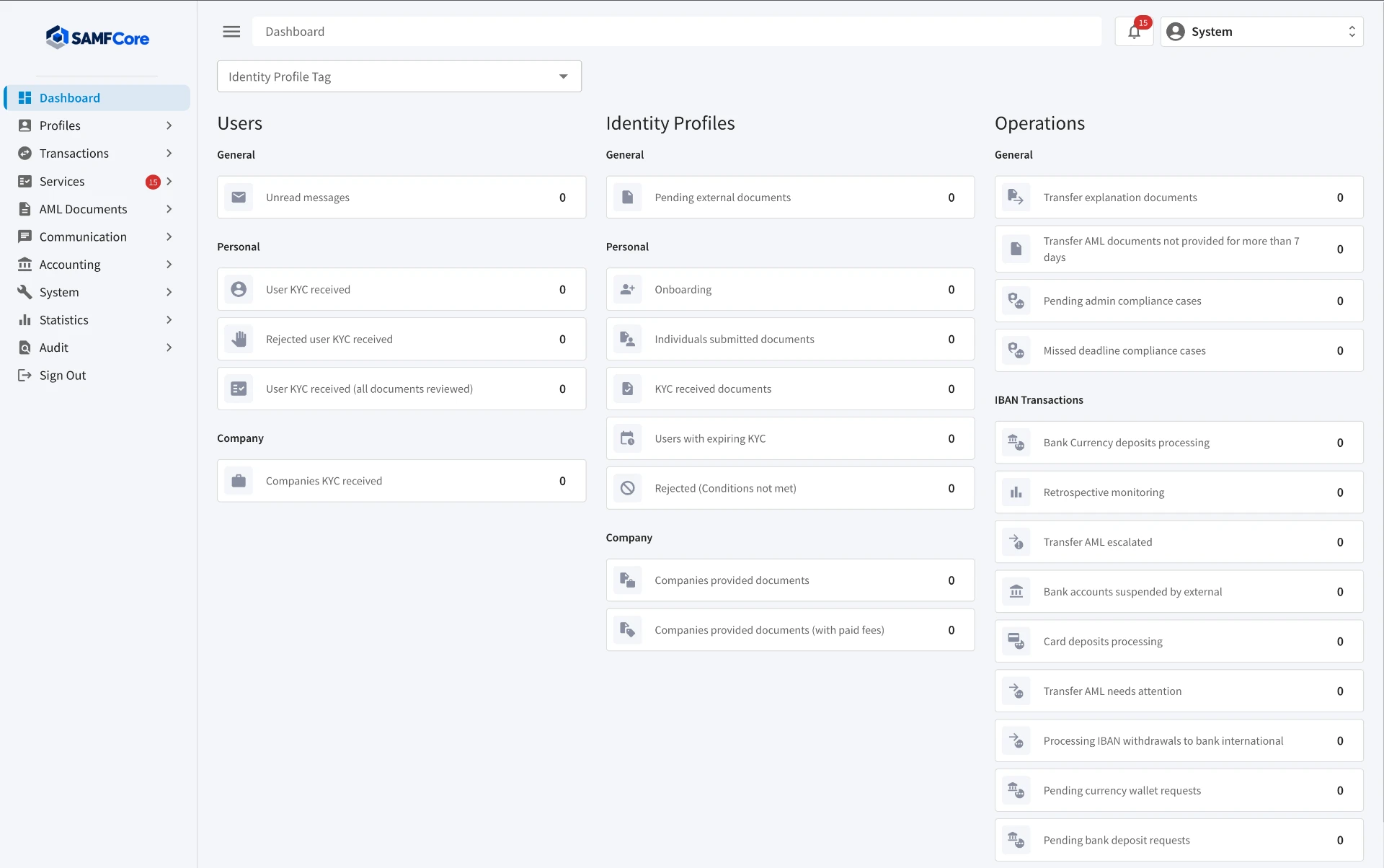The height and width of the screenshot is (868, 1384).
Task: Expand the Services chevron in sidebar
Action: (169, 182)
